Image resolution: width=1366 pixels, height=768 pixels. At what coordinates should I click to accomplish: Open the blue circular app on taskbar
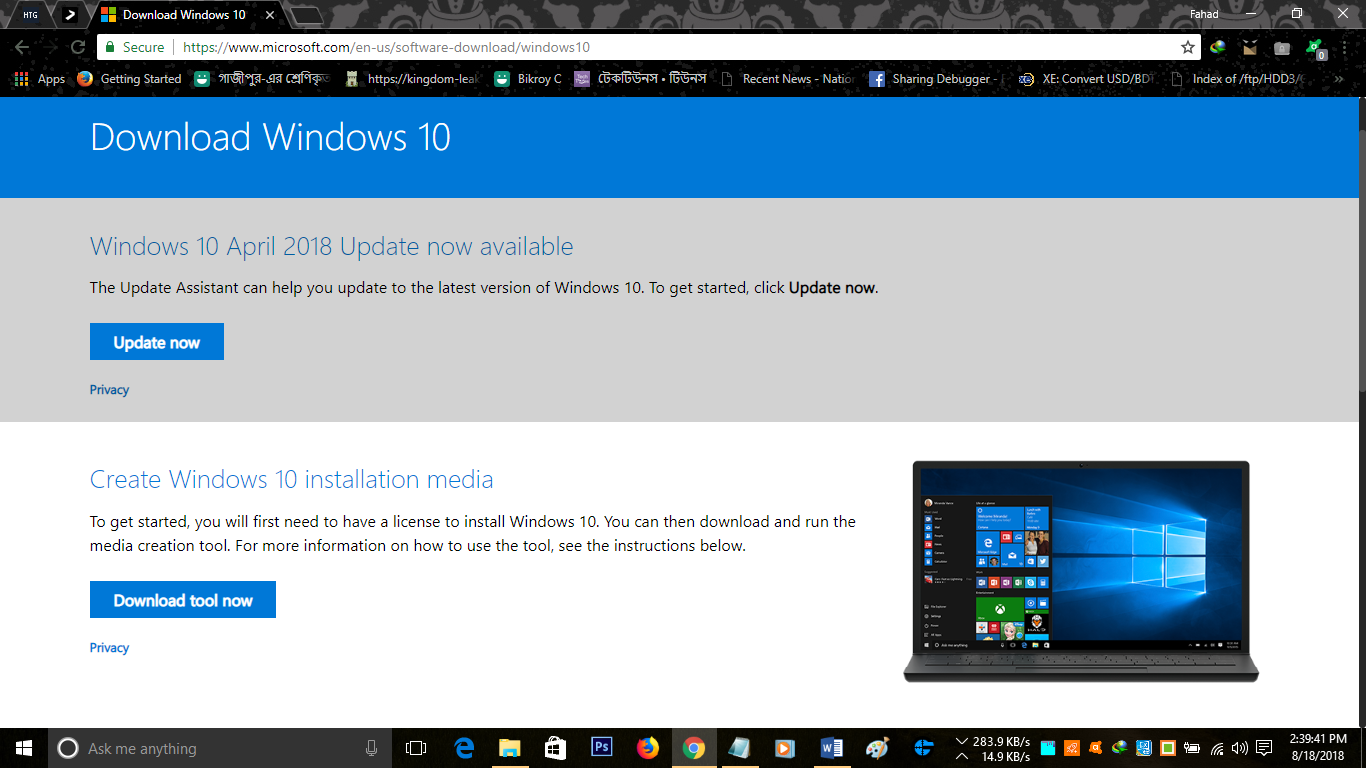pos(924,748)
